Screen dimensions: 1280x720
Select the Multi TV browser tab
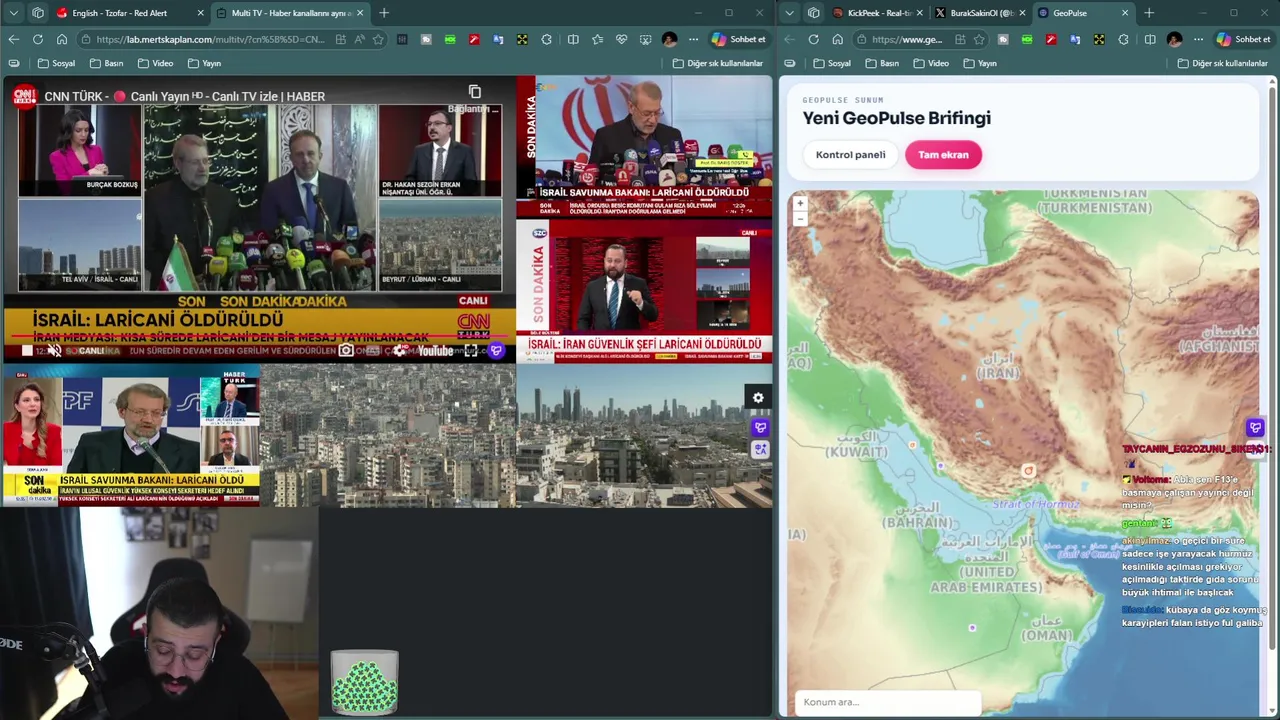coord(290,13)
